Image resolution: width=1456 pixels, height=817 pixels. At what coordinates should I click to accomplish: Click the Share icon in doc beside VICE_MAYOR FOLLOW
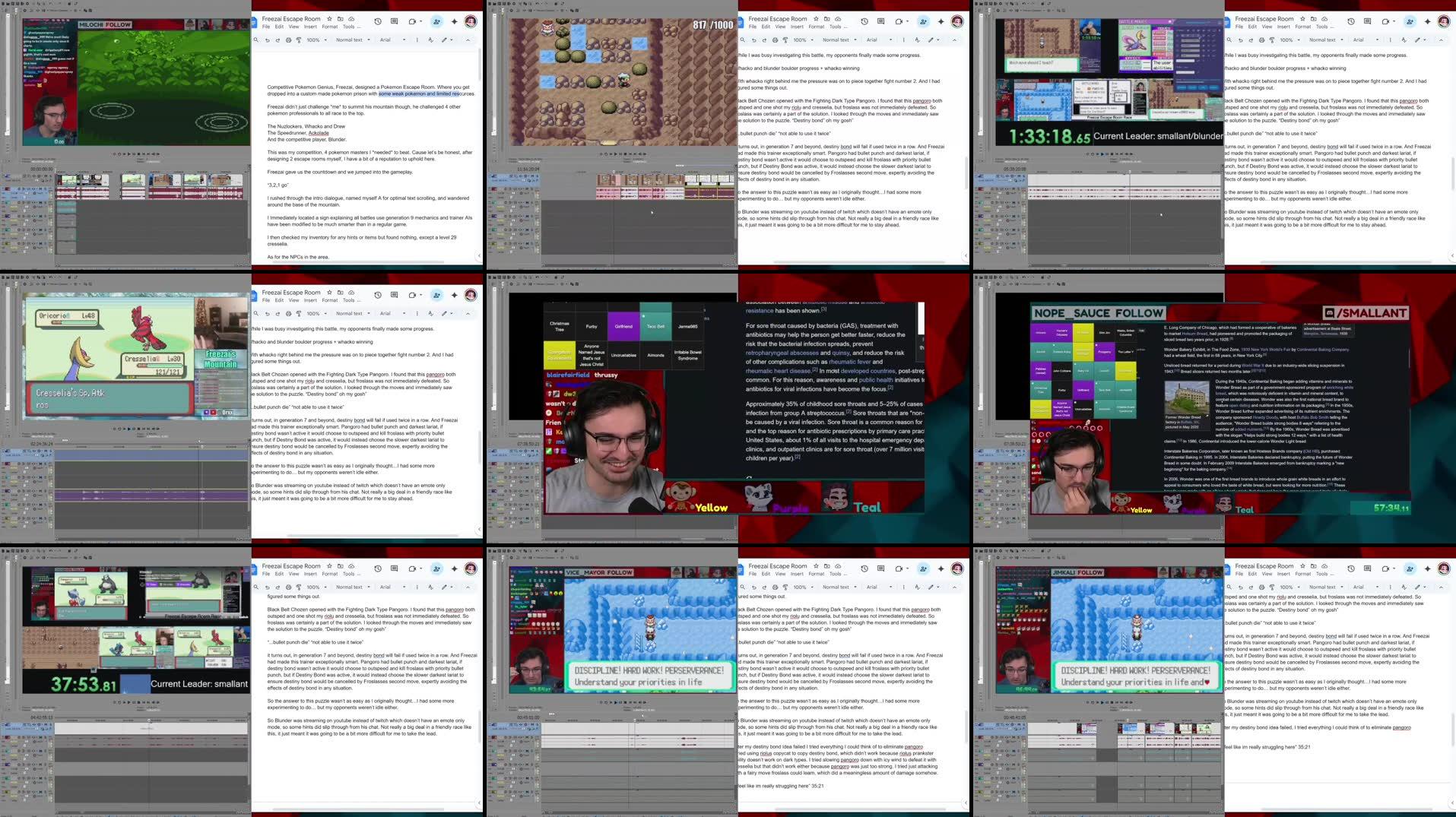pos(923,568)
